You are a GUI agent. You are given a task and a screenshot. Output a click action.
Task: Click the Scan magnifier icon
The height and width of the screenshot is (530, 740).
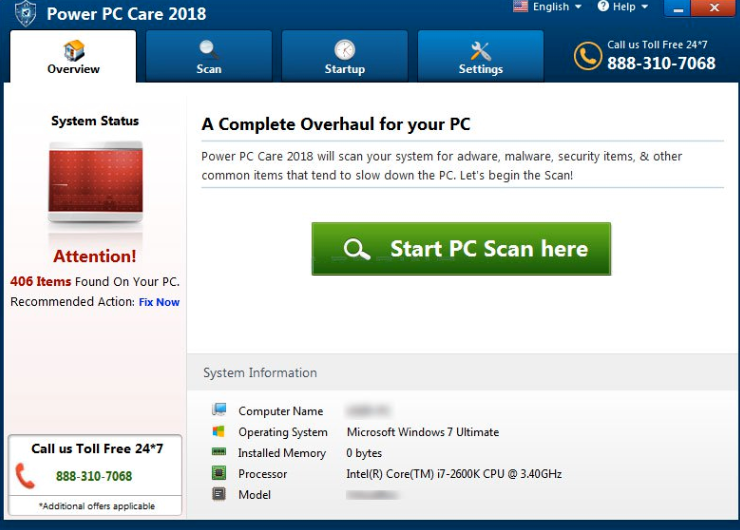click(x=209, y=50)
